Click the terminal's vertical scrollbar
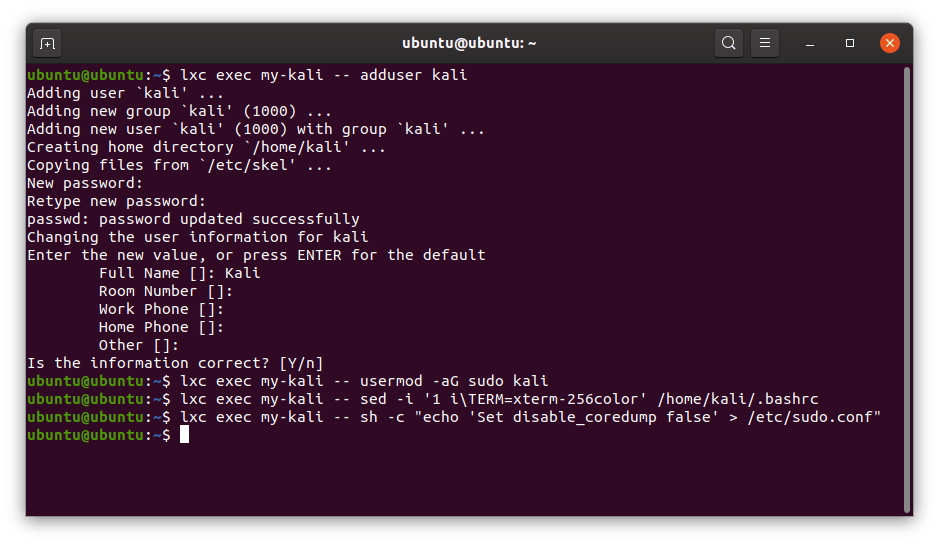 (x=906, y=290)
